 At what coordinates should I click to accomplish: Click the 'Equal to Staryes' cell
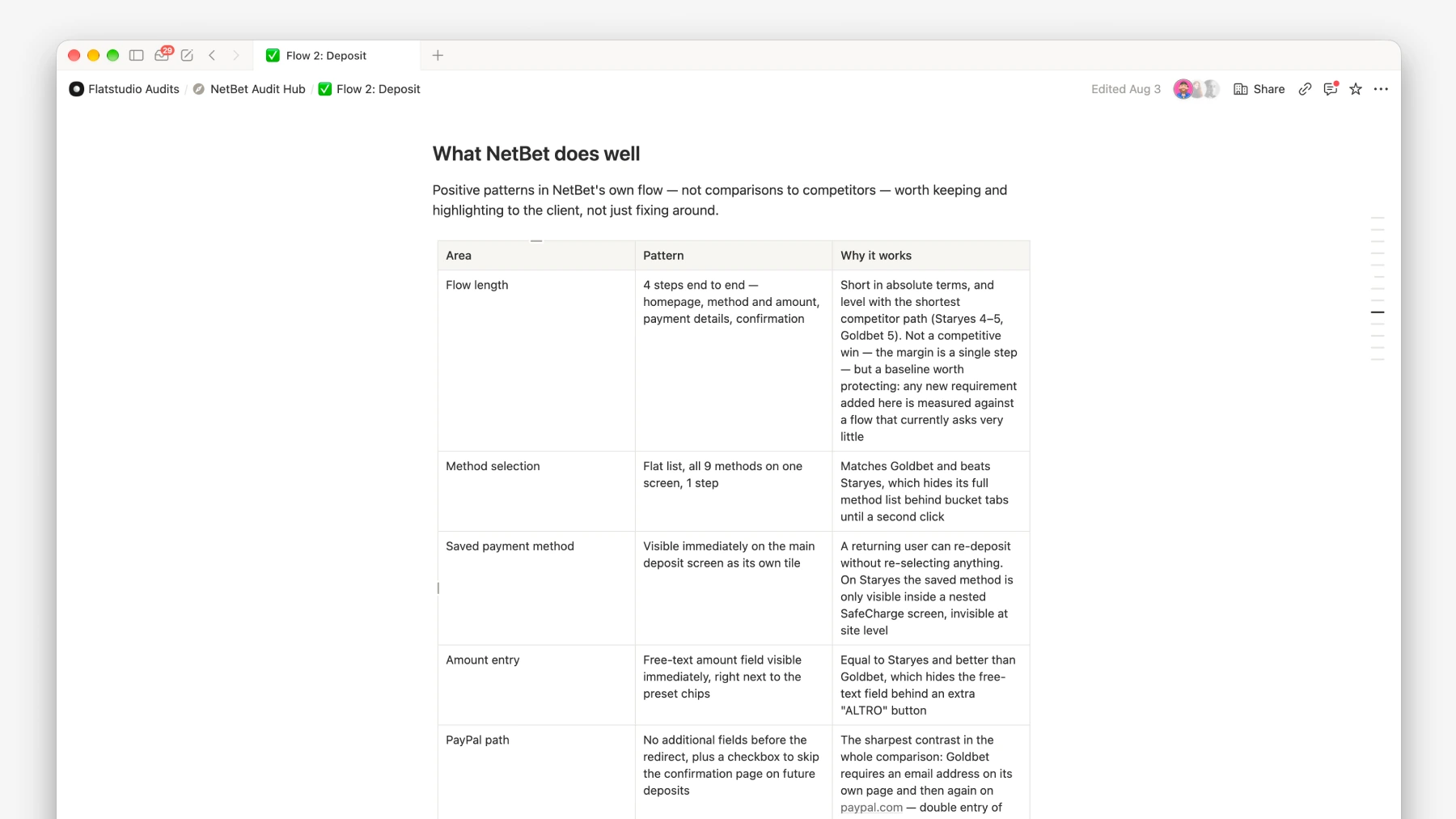[x=931, y=685]
